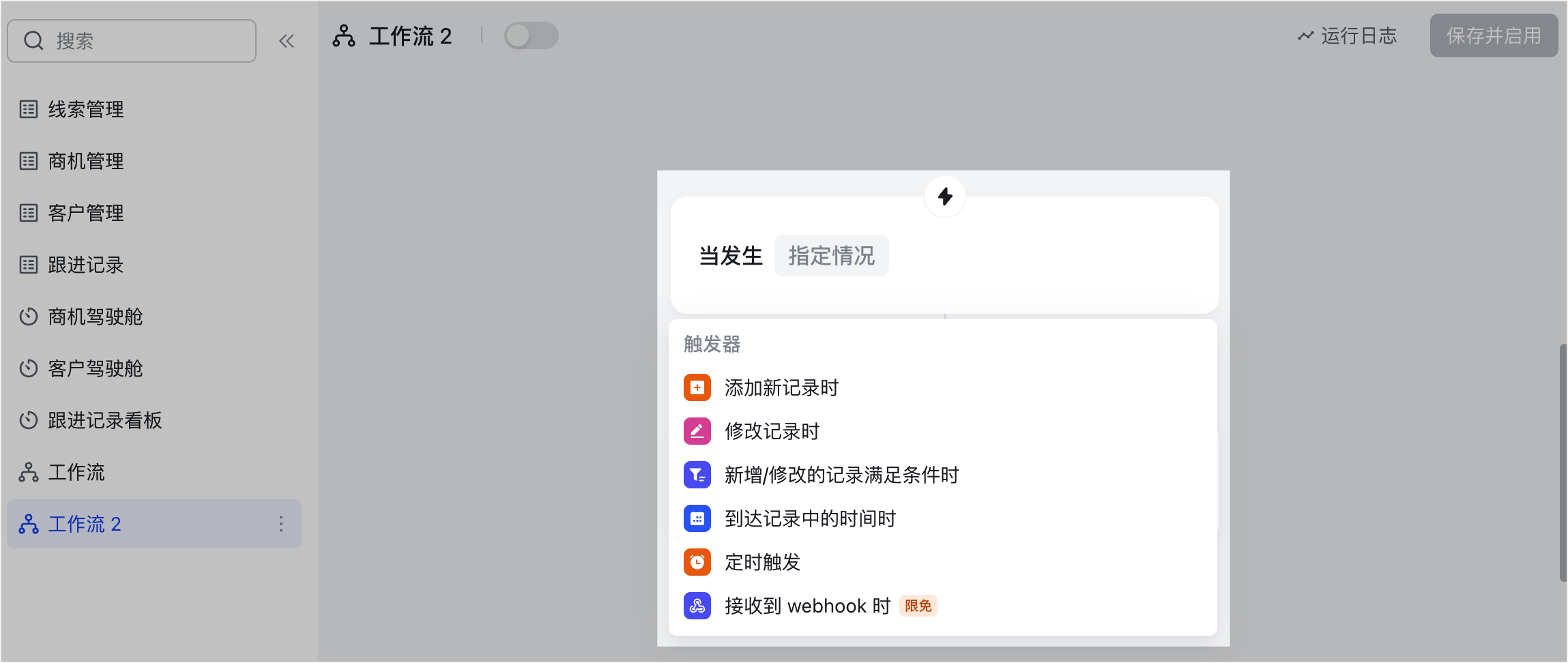Click the blue calendar time trigger icon

pos(697,518)
